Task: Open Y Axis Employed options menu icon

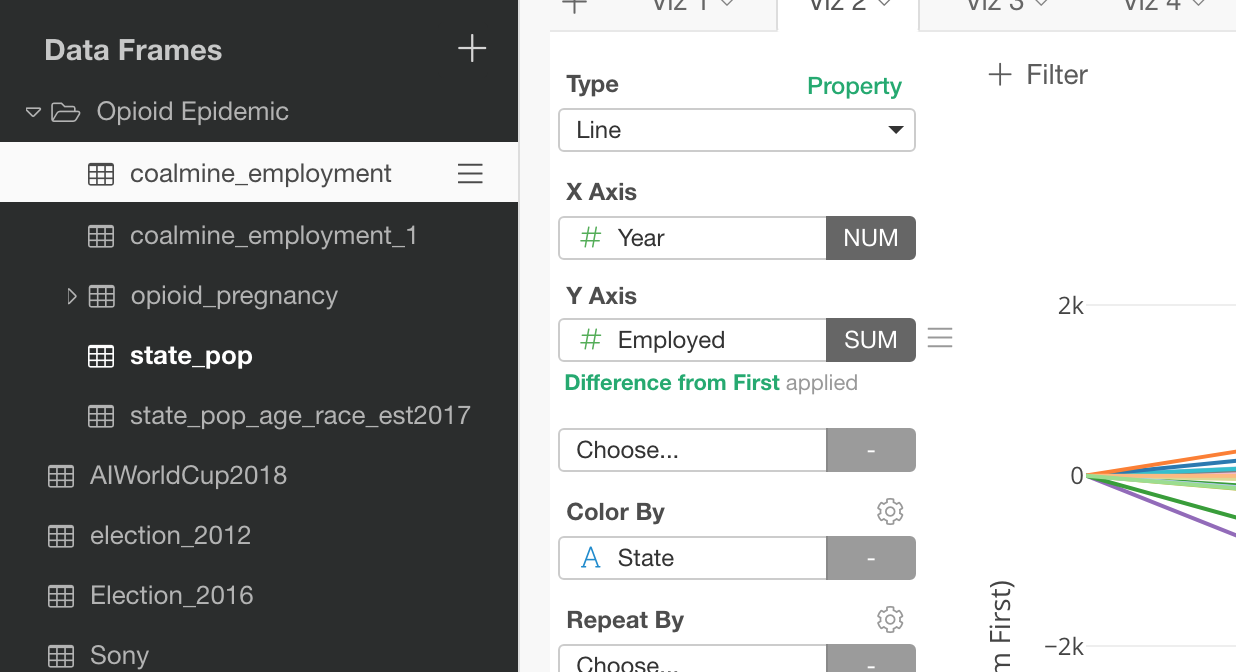Action: (940, 338)
